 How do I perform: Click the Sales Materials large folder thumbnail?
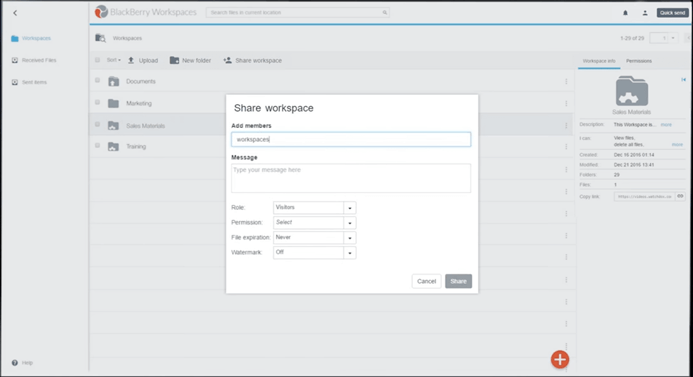click(632, 91)
